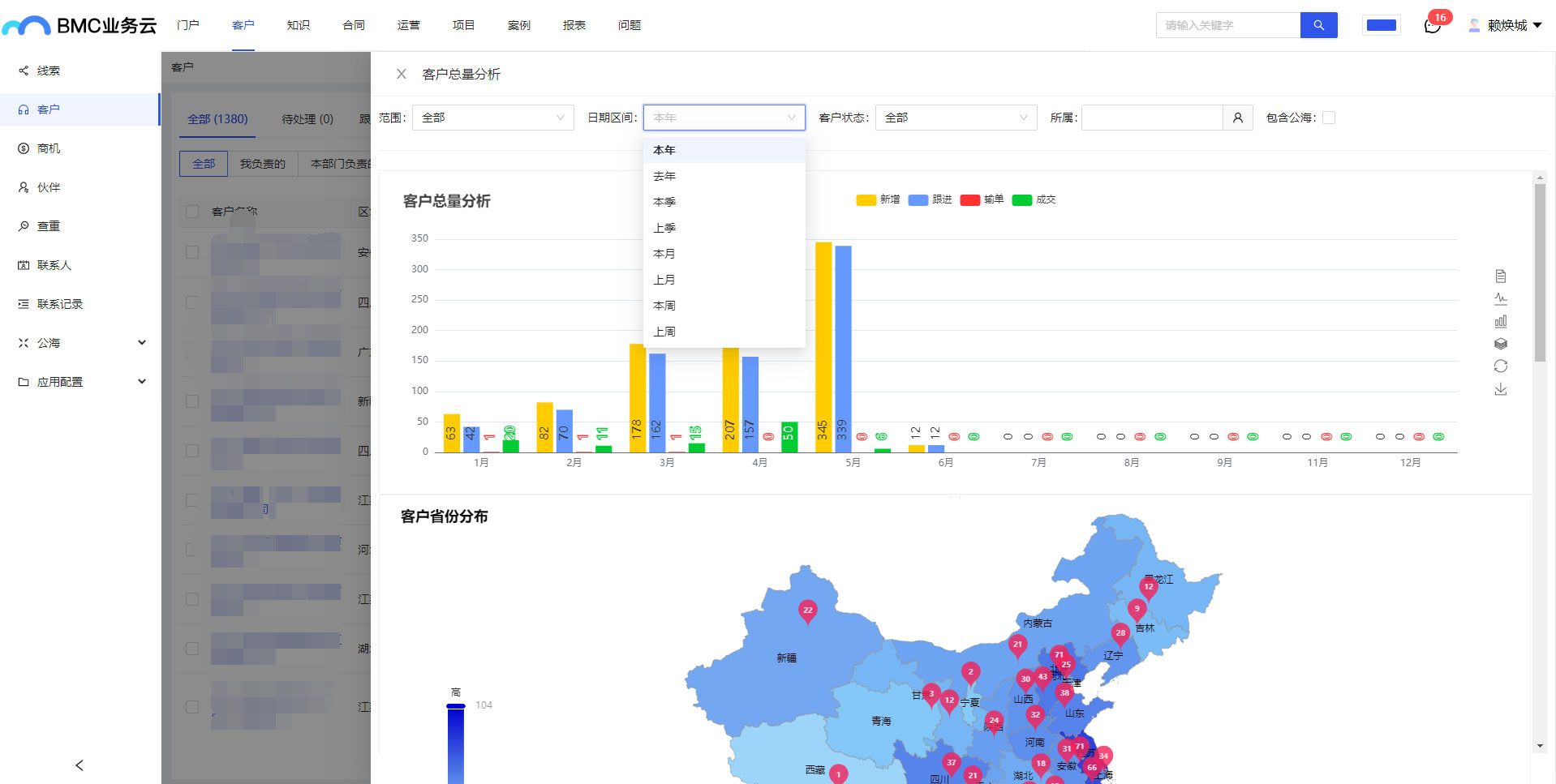Switch chart to line type
This screenshot has height=784, width=1556.
(x=1501, y=298)
